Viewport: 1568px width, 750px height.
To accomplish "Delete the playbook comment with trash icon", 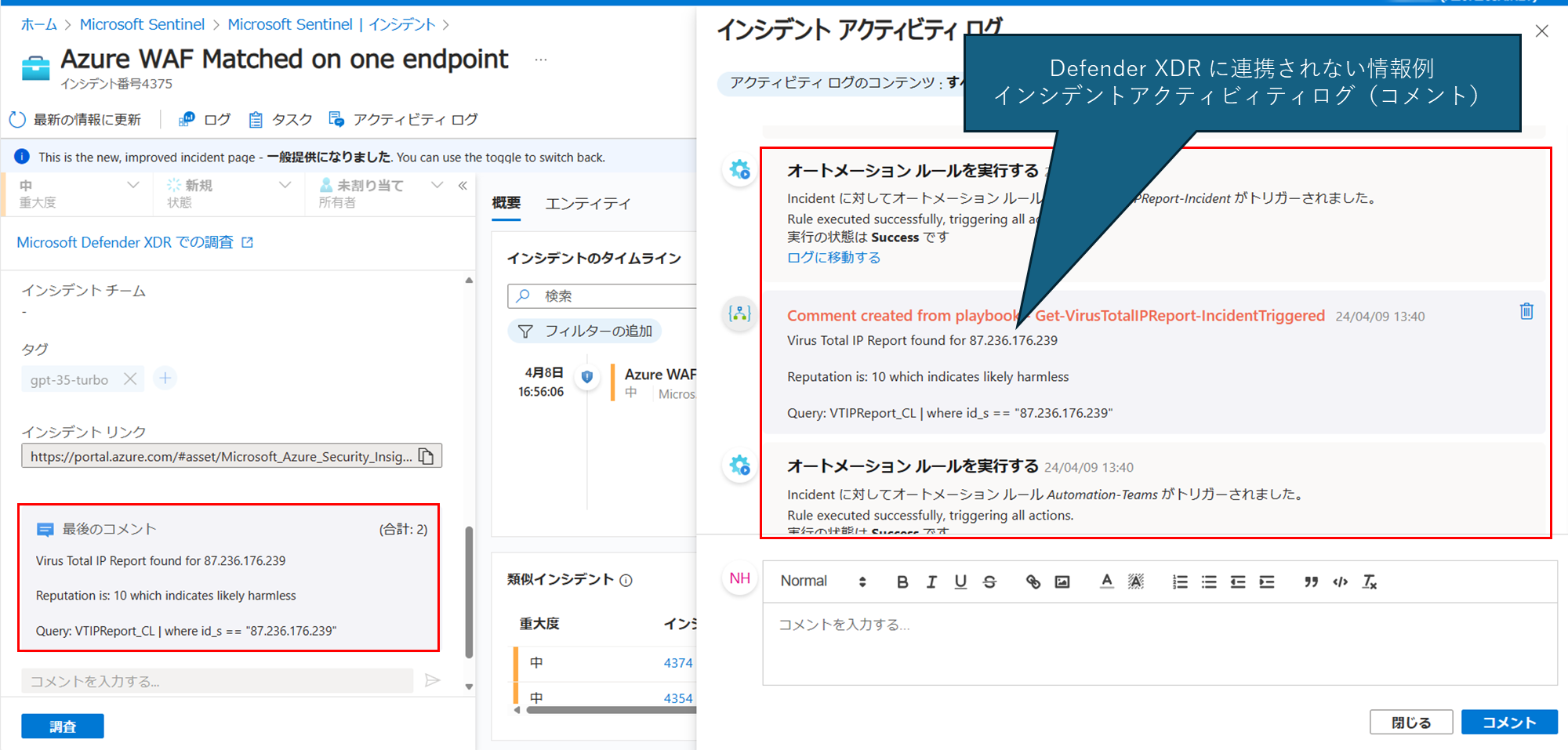I will point(1526,311).
